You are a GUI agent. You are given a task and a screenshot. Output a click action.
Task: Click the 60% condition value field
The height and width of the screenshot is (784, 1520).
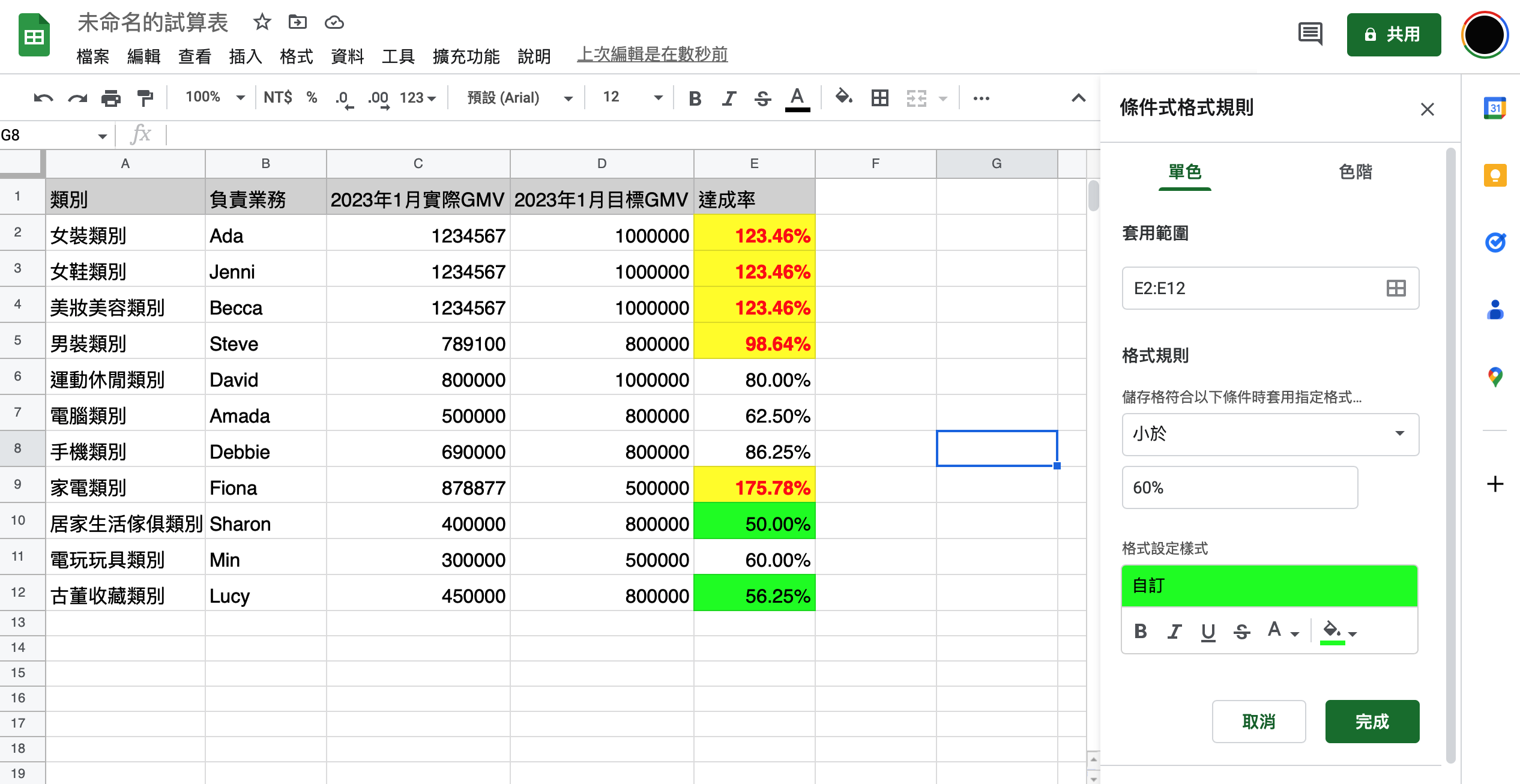click(1240, 487)
